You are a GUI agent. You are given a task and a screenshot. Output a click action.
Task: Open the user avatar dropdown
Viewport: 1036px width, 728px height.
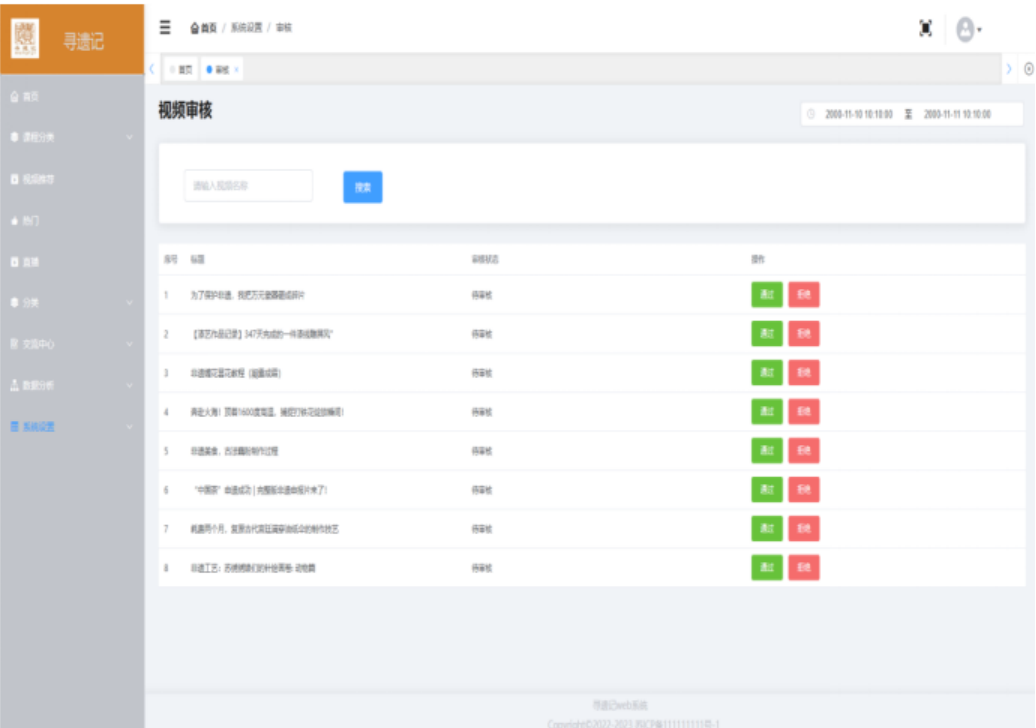pos(967,30)
